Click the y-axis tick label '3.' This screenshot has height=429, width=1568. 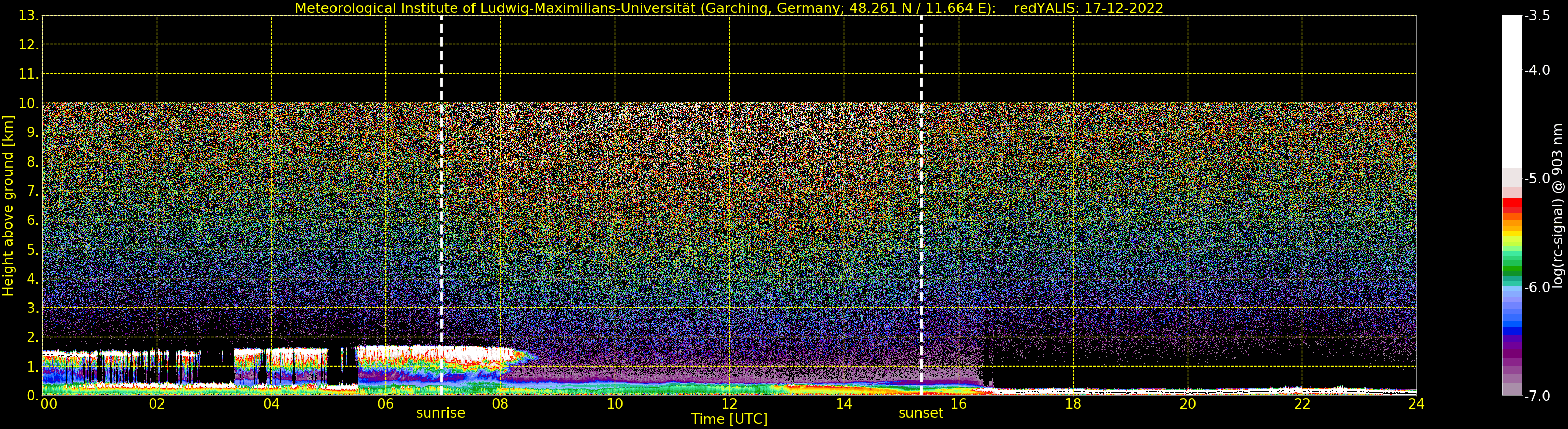tap(33, 308)
